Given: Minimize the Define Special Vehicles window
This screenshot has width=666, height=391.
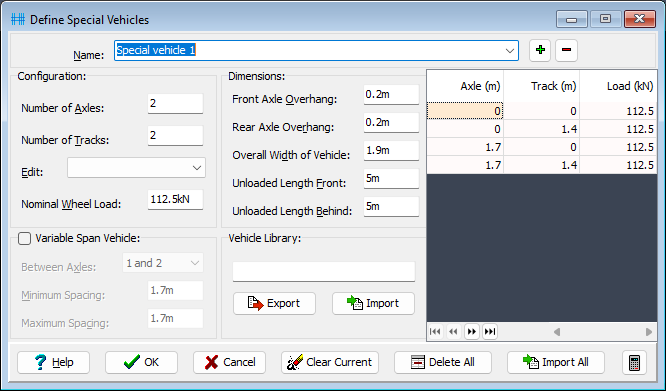Looking at the screenshot, I should [572, 19].
